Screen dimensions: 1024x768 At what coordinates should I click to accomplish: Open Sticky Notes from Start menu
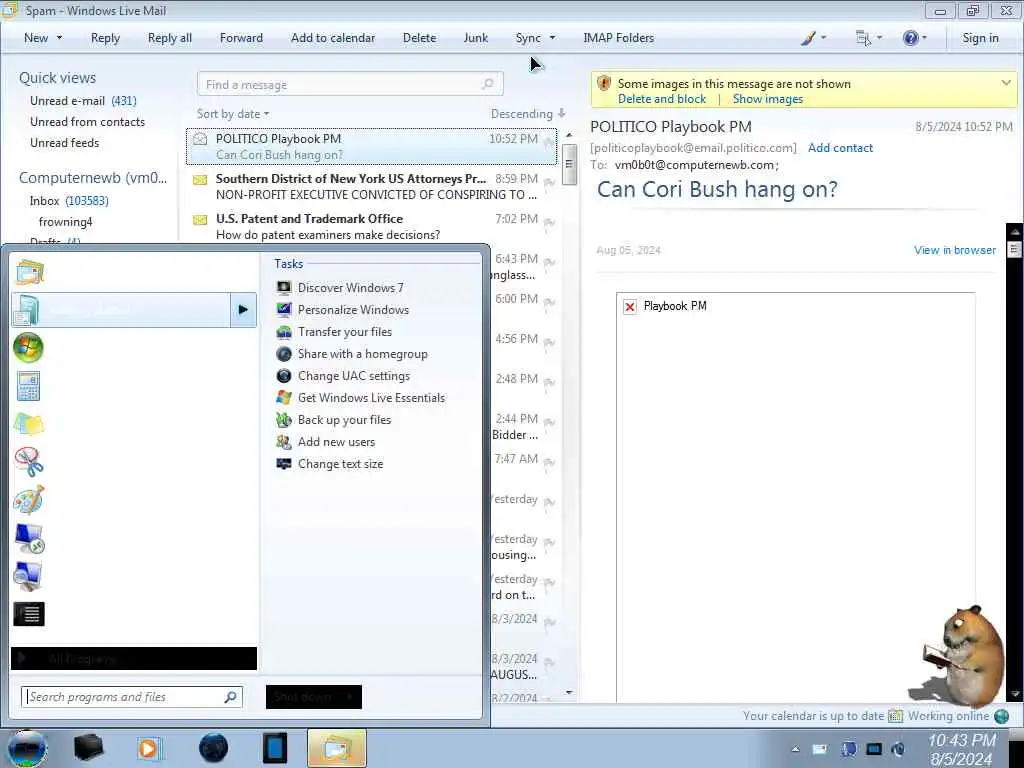point(28,424)
